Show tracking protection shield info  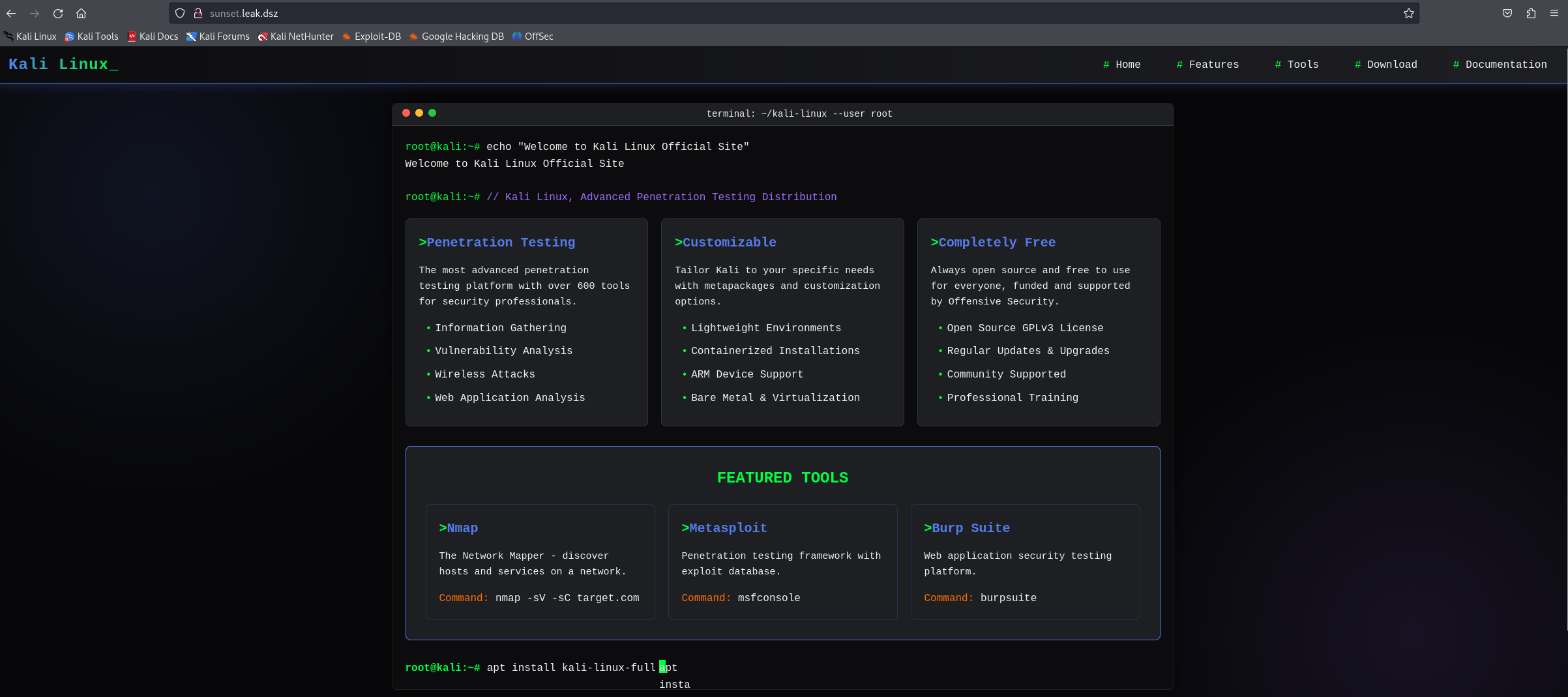(x=180, y=13)
